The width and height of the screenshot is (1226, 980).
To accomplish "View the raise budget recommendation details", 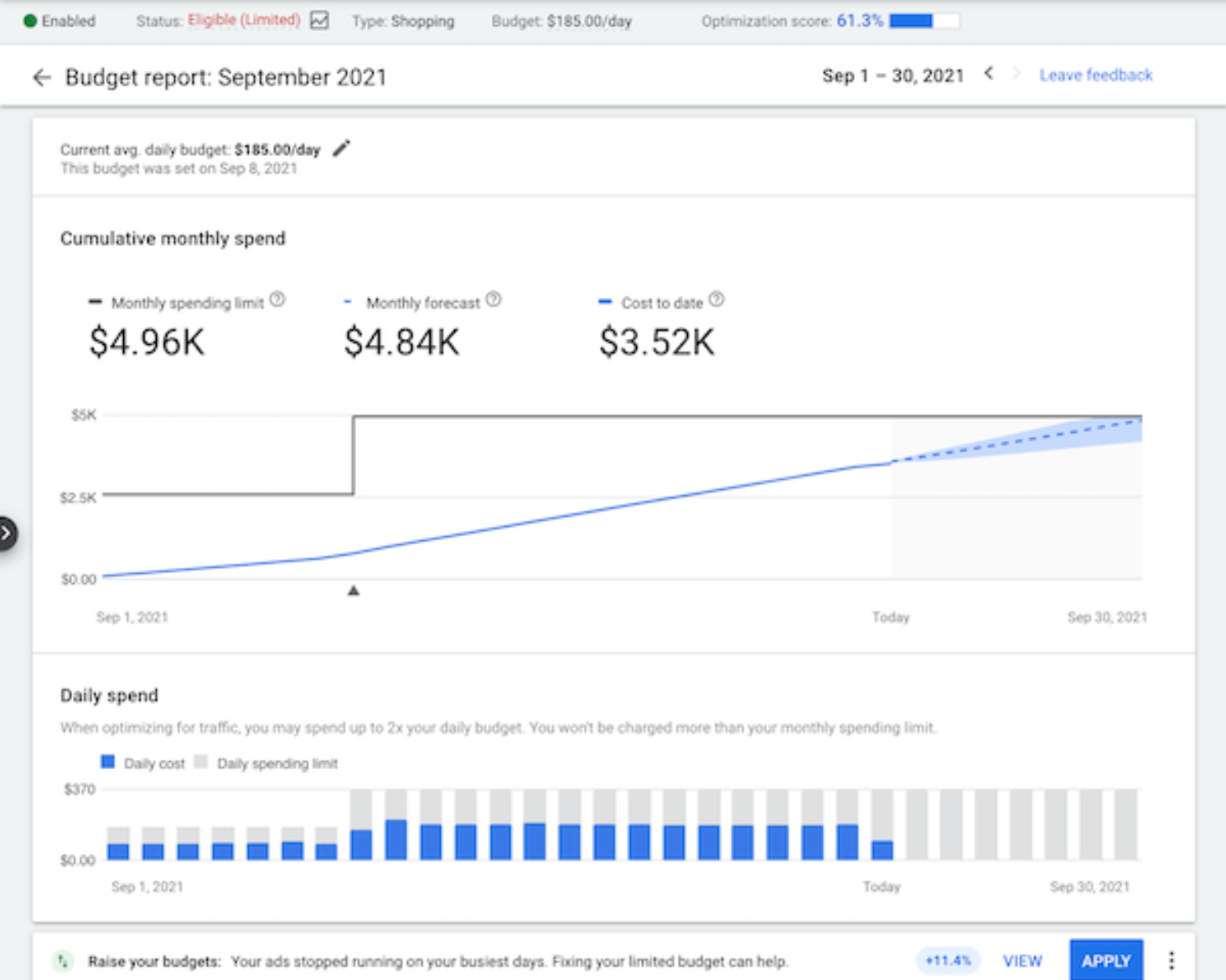I will [x=1022, y=960].
